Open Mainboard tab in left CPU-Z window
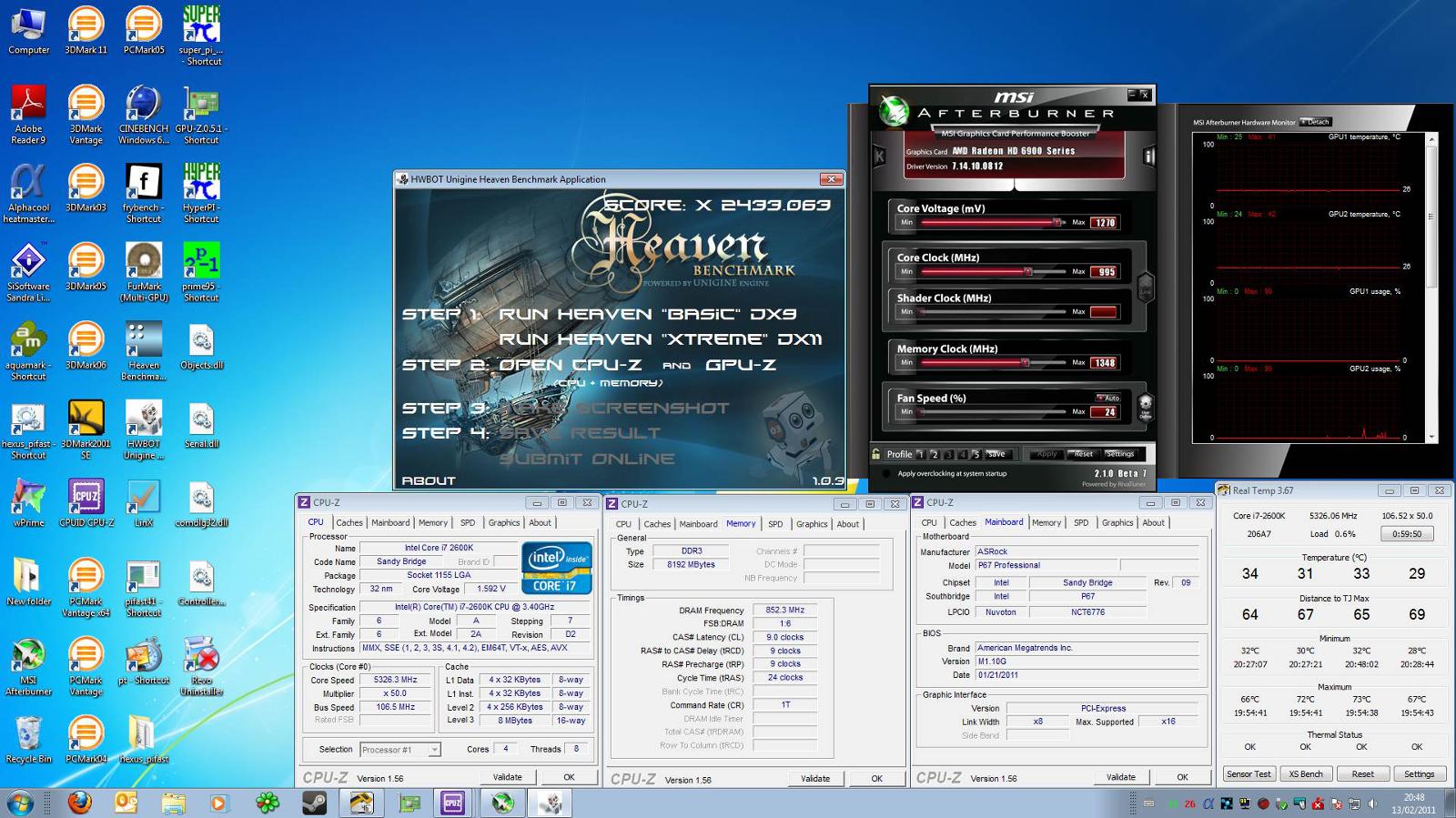1456x818 pixels. (390, 522)
